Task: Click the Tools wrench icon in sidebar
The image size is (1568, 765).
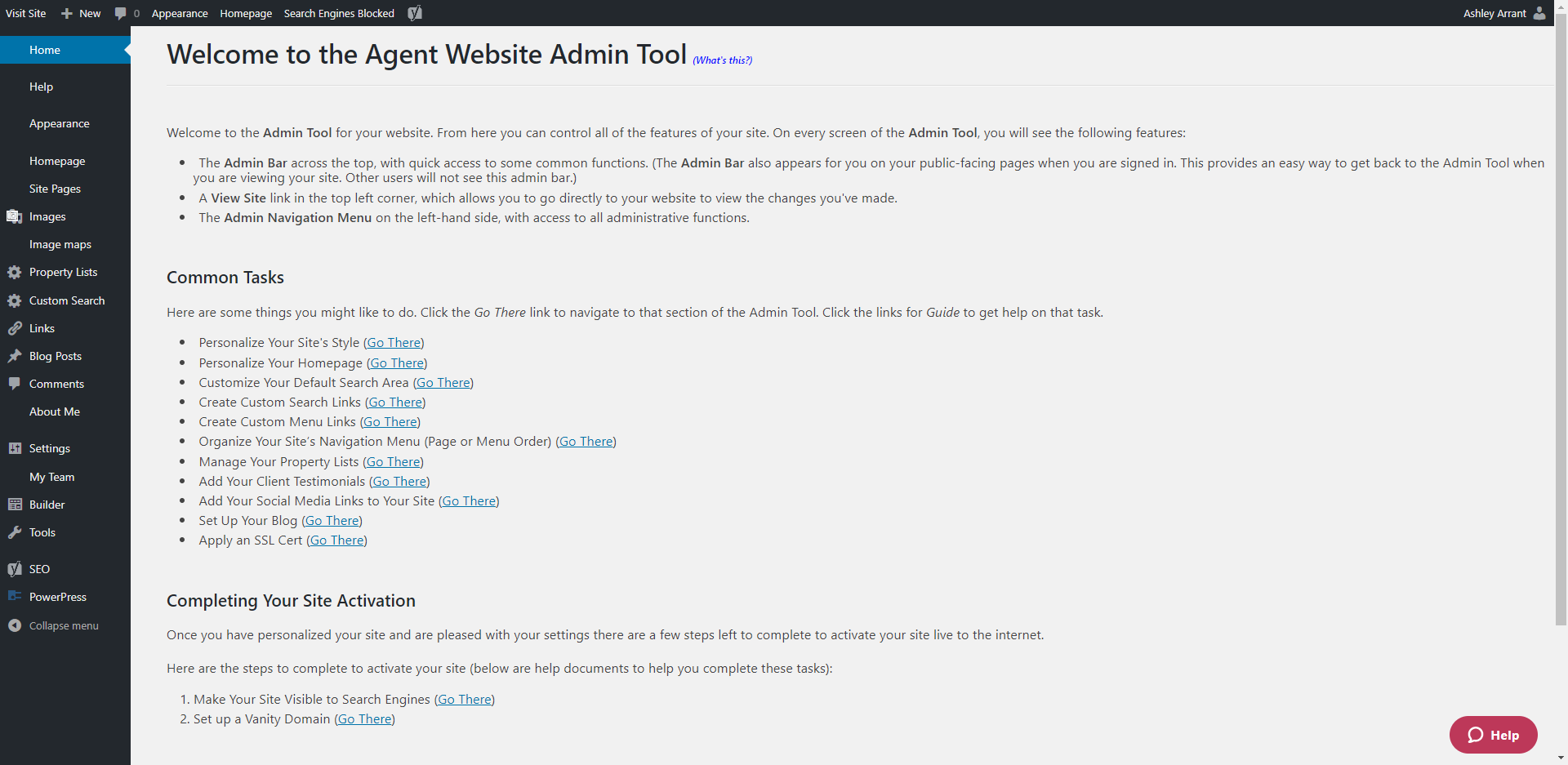Action: [14, 532]
